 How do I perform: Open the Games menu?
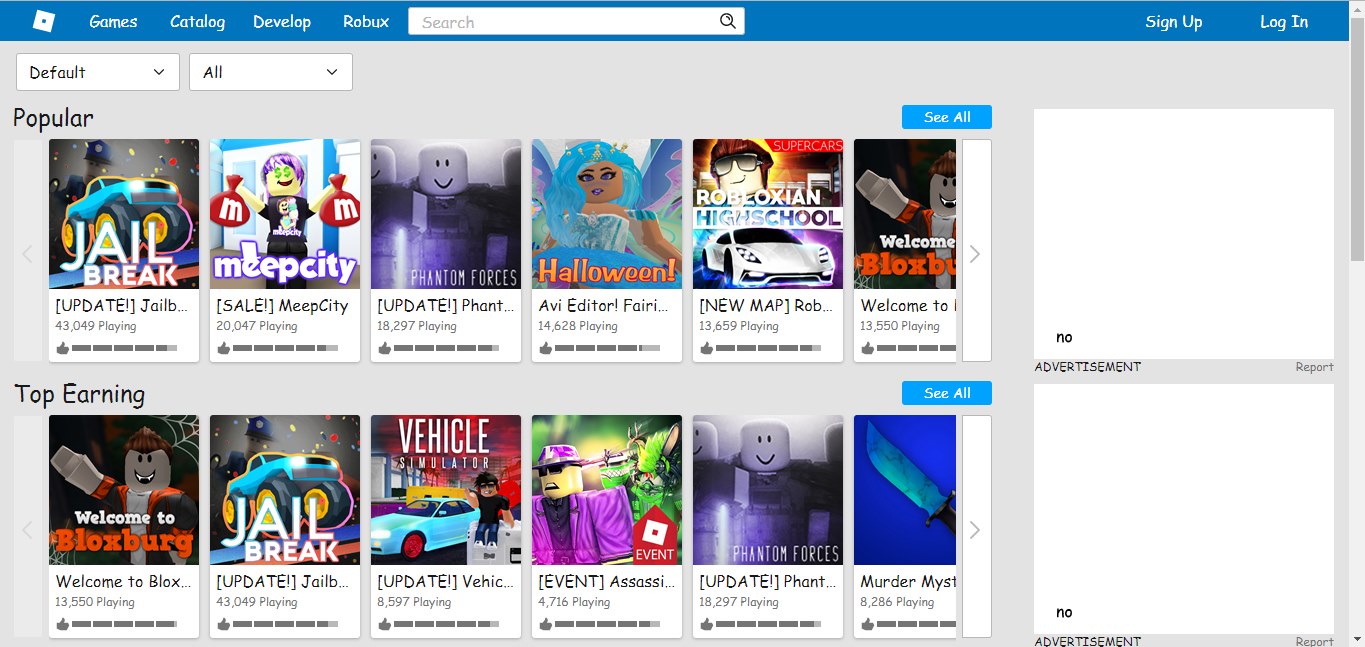coord(112,21)
